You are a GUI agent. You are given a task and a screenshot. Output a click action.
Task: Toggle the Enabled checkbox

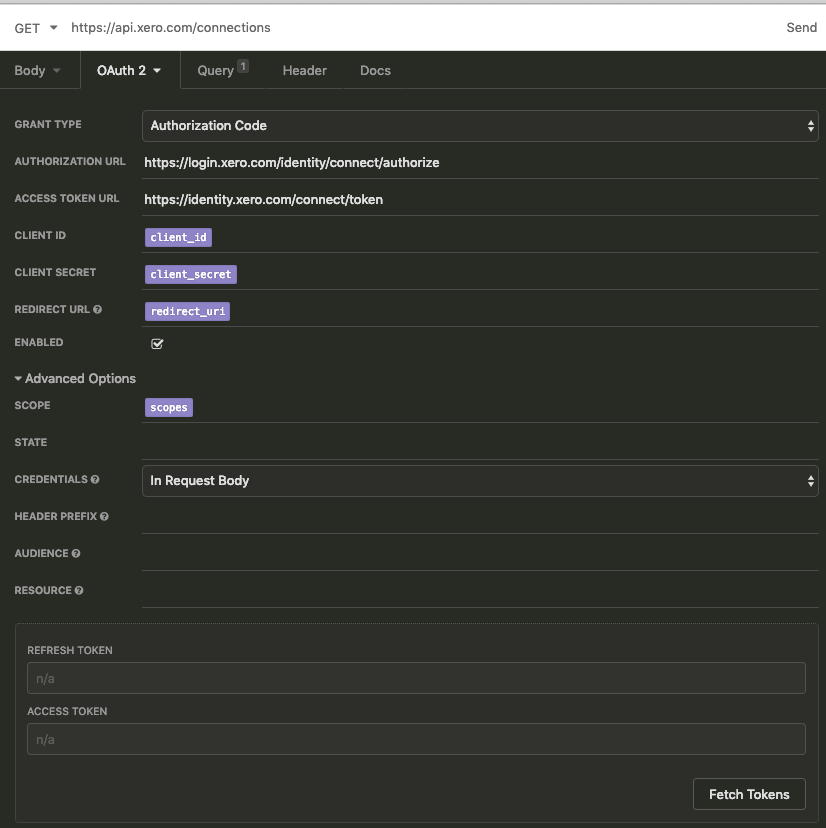(x=157, y=344)
